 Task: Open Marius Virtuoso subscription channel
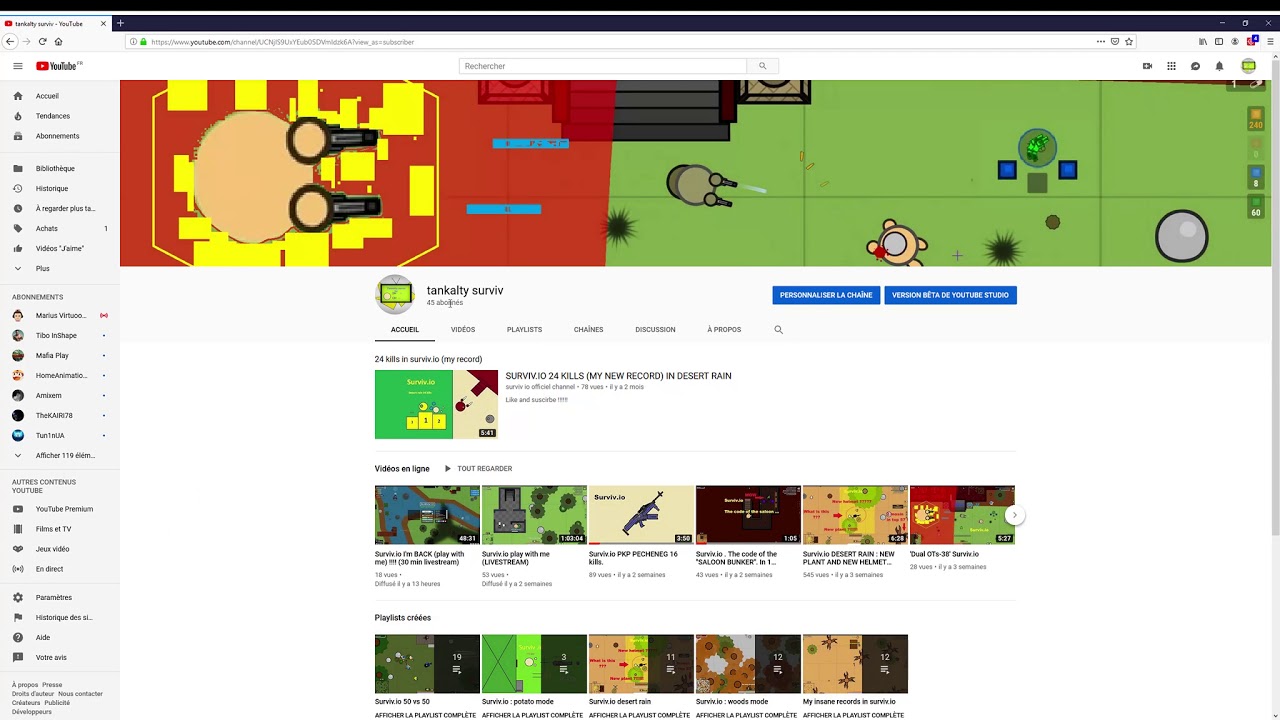pos(60,315)
